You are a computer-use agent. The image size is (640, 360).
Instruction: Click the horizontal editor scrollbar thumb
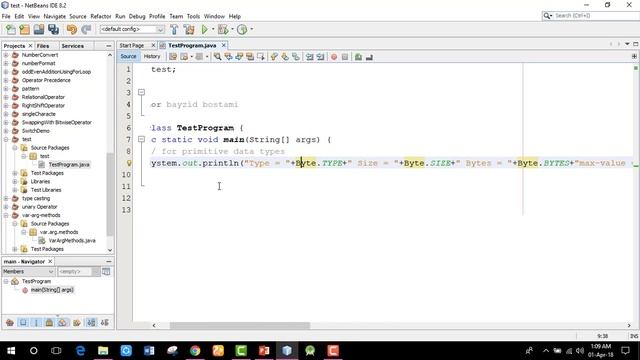(240, 325)
